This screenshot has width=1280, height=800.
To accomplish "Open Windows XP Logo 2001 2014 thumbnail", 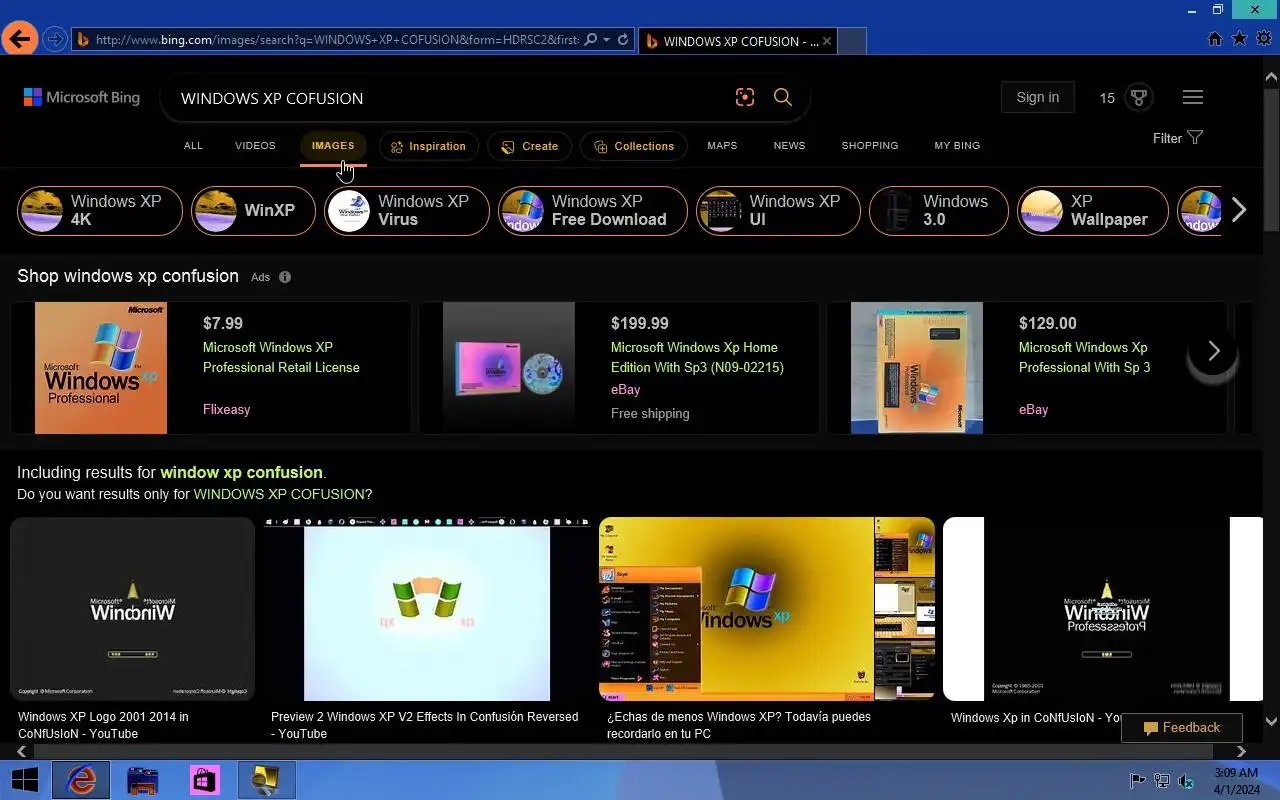I will click(x=133, y=608).
